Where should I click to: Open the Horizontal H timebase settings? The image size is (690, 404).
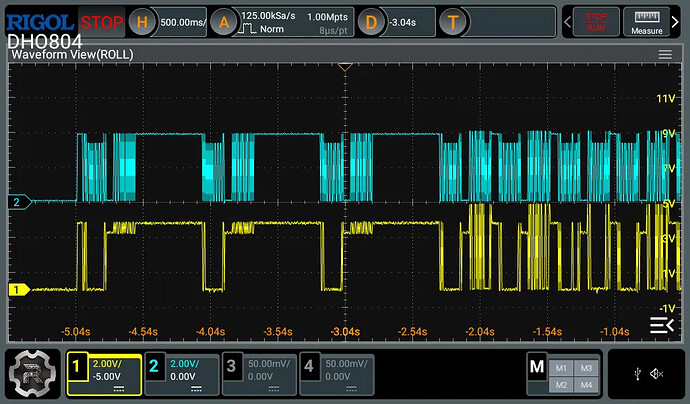pyautogui.click(x=142, y=22)
